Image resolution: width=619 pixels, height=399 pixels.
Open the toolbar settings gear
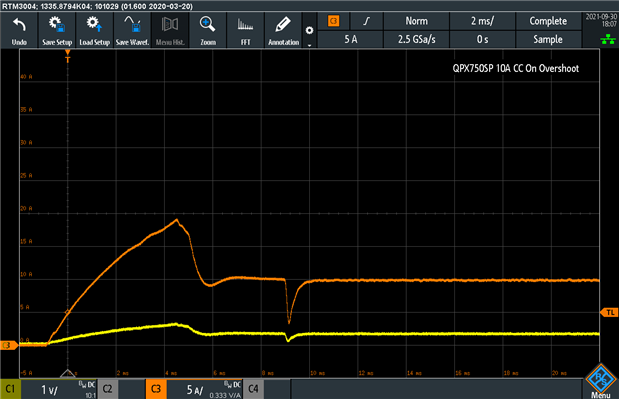310,30
